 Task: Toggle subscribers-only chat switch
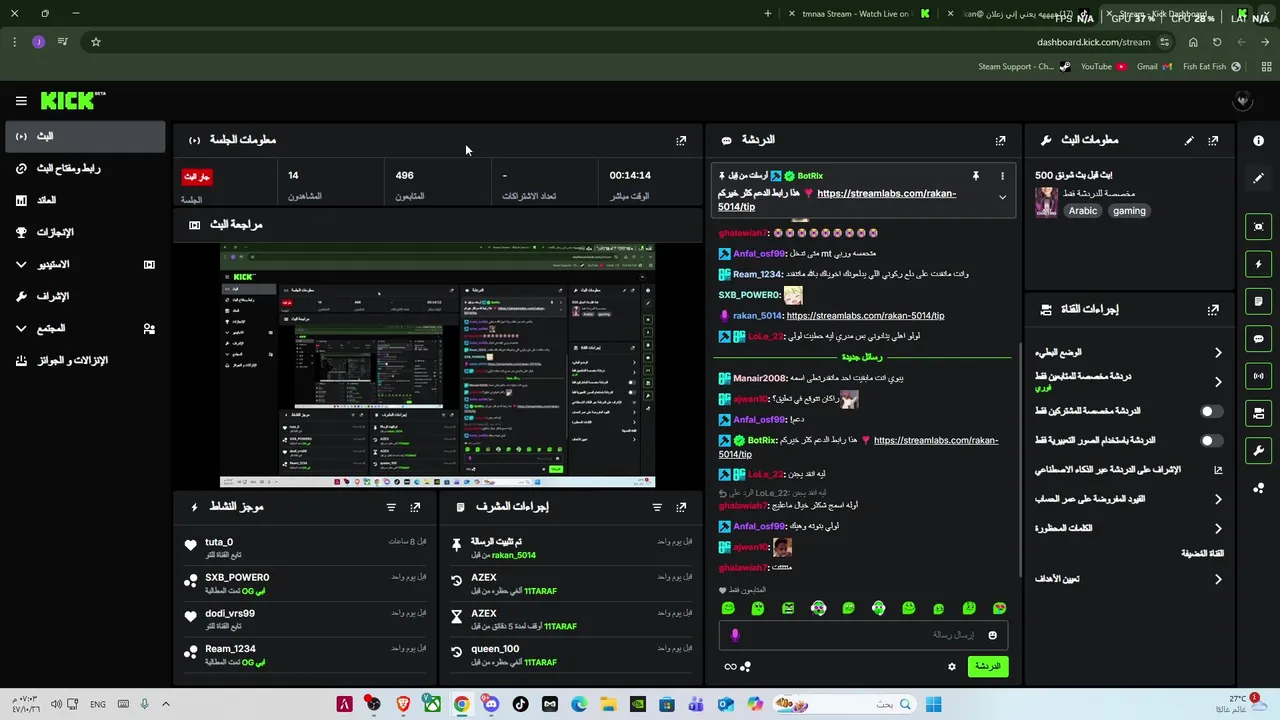[1210, 411]
